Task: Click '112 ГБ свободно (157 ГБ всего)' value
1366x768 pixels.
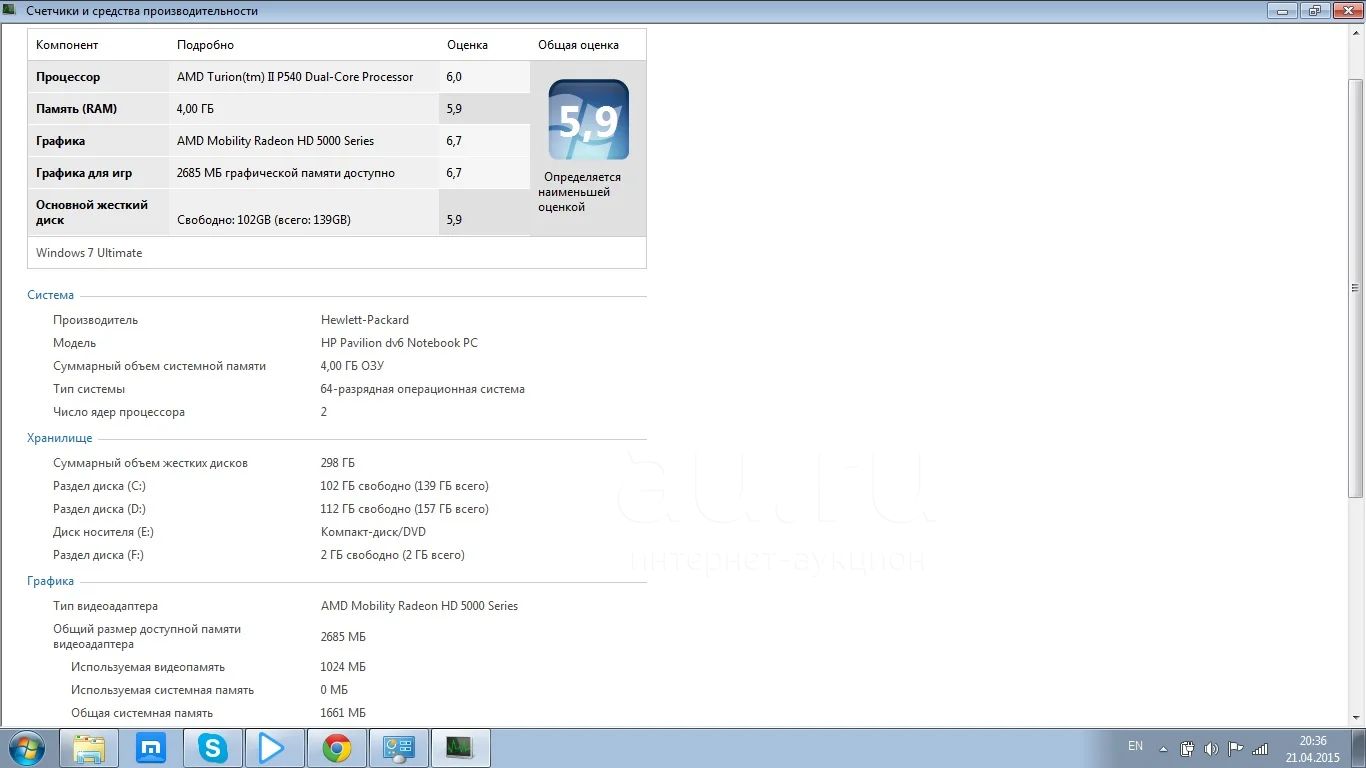Action: (405, 509)
